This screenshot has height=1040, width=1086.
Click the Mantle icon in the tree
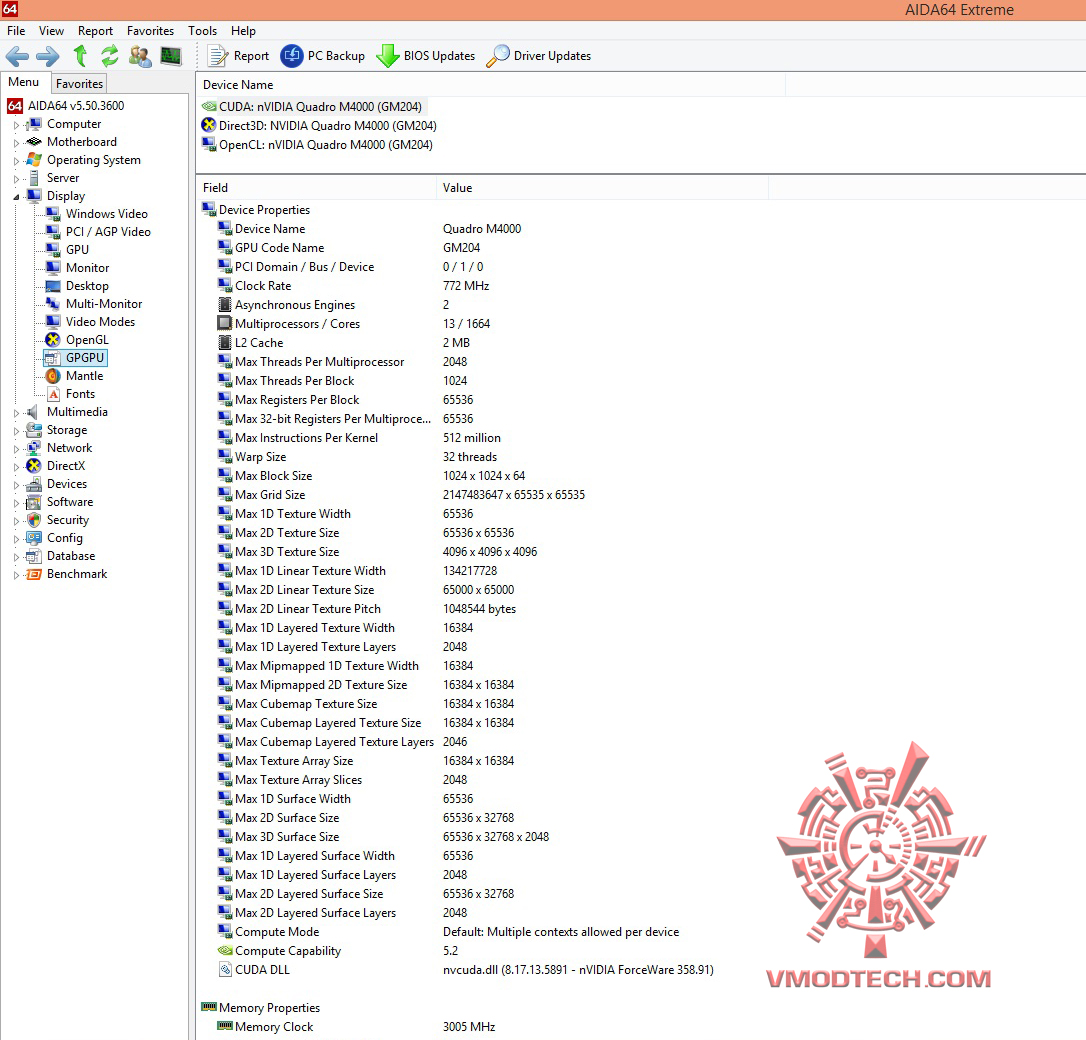[x=53, y=376]
